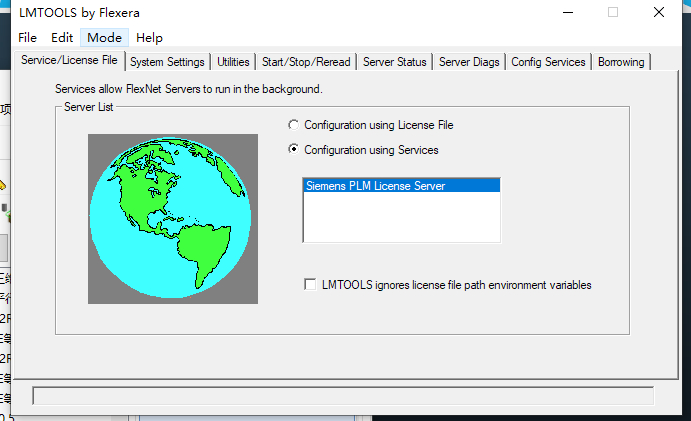Switch to the Server Diags tab
691x421 pixels.
tap(469, 62)
